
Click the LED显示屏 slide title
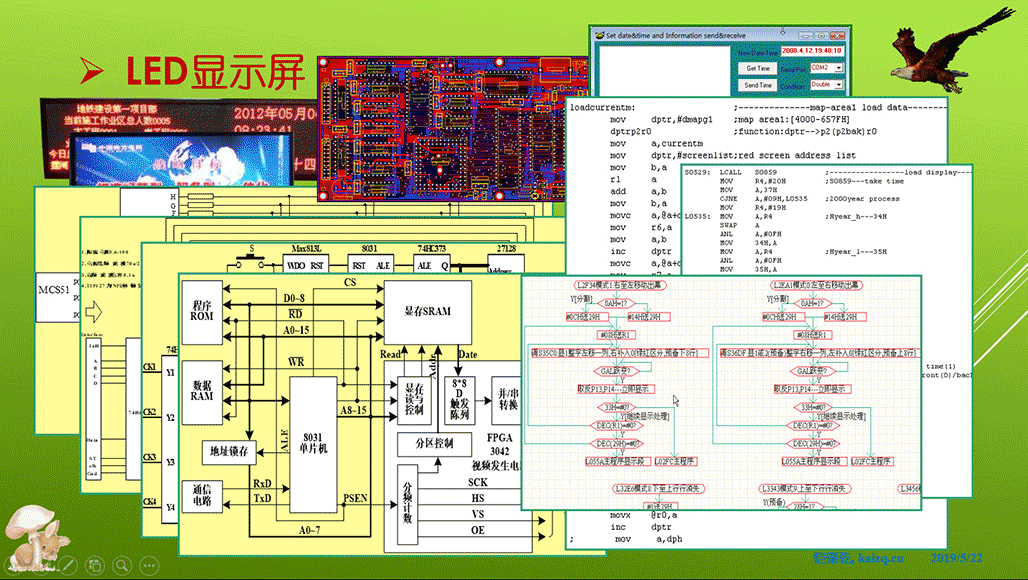[x=215, y=72]
